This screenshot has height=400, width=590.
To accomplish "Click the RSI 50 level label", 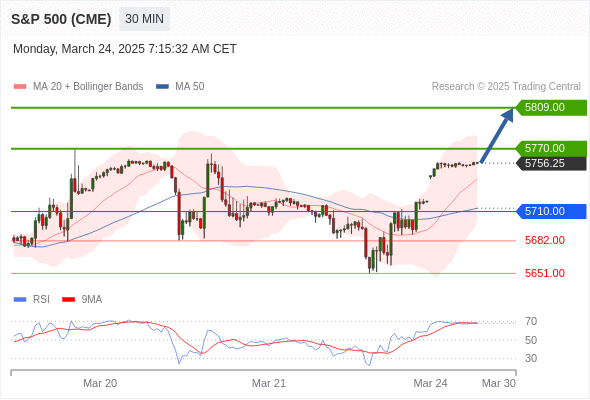I will point(531,340).
